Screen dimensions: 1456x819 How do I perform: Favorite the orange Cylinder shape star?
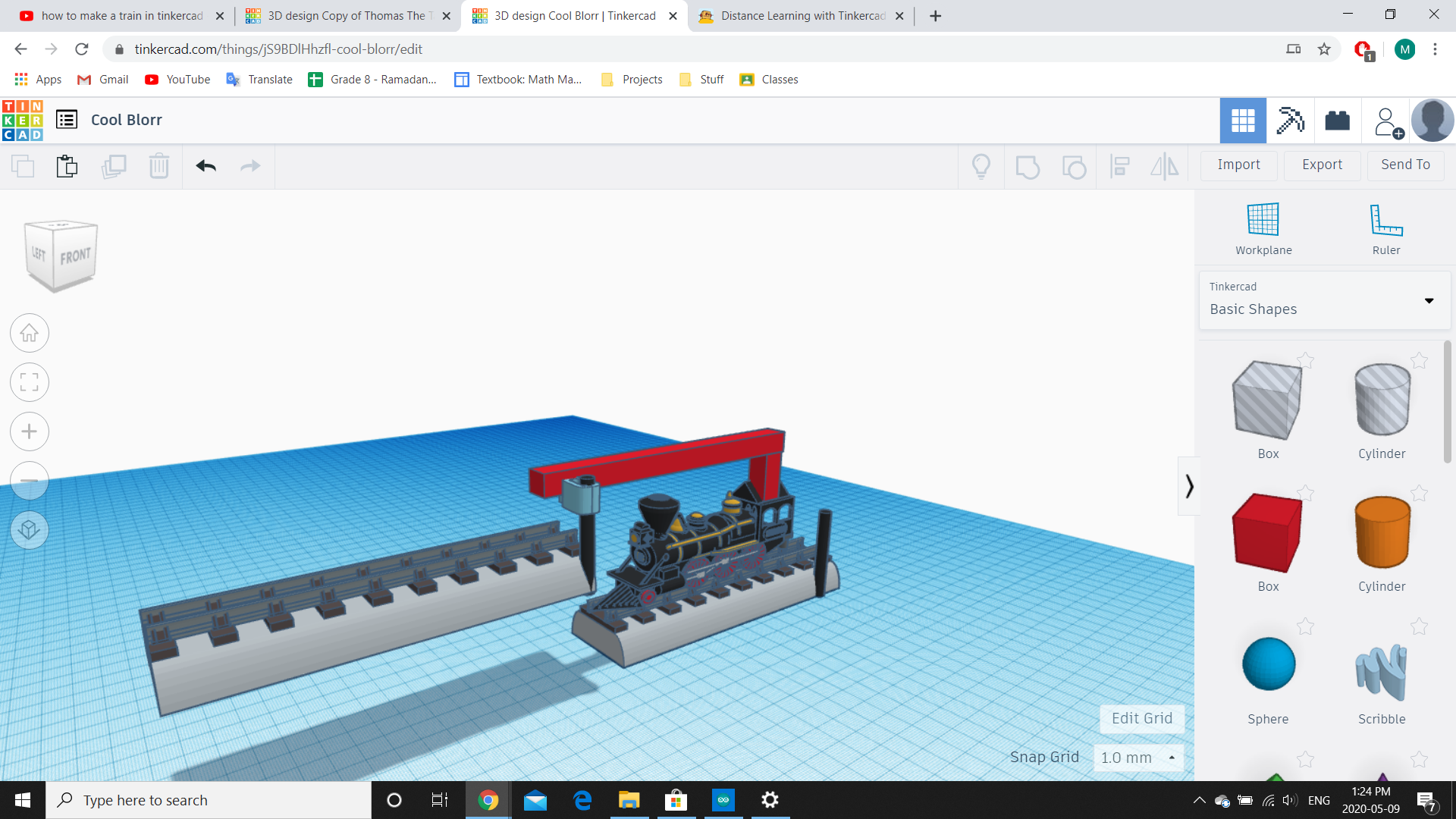click(x=1419, y=494)
